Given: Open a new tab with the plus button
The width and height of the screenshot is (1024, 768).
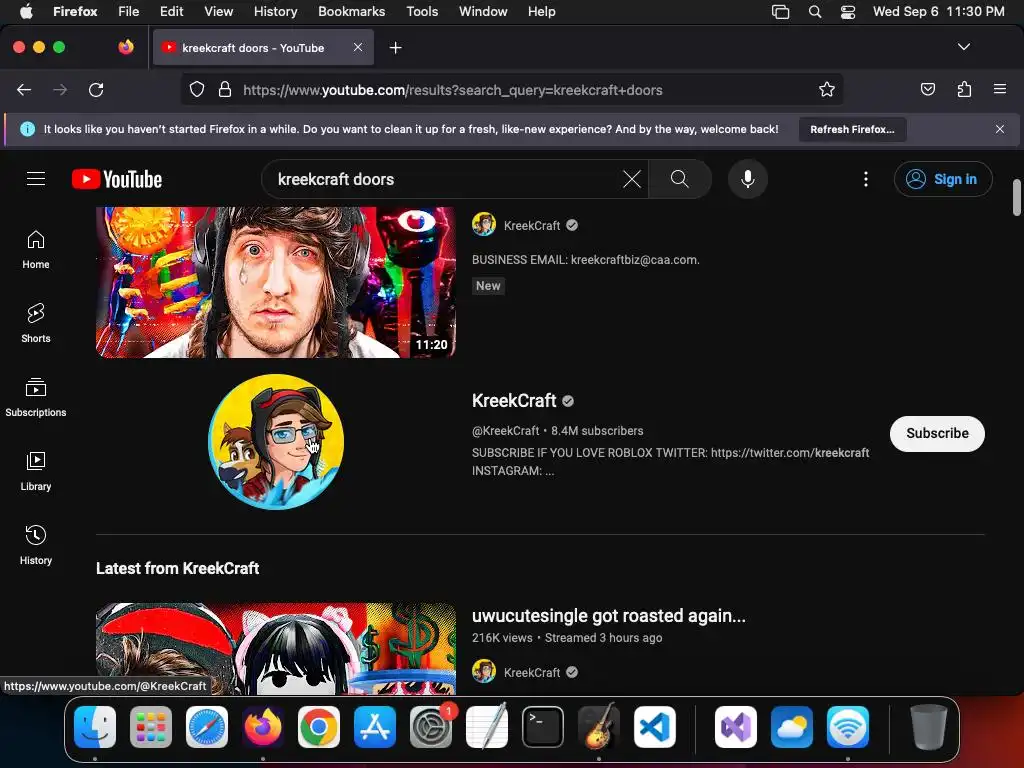Looking at the screenshot, I should coord(395,48).
